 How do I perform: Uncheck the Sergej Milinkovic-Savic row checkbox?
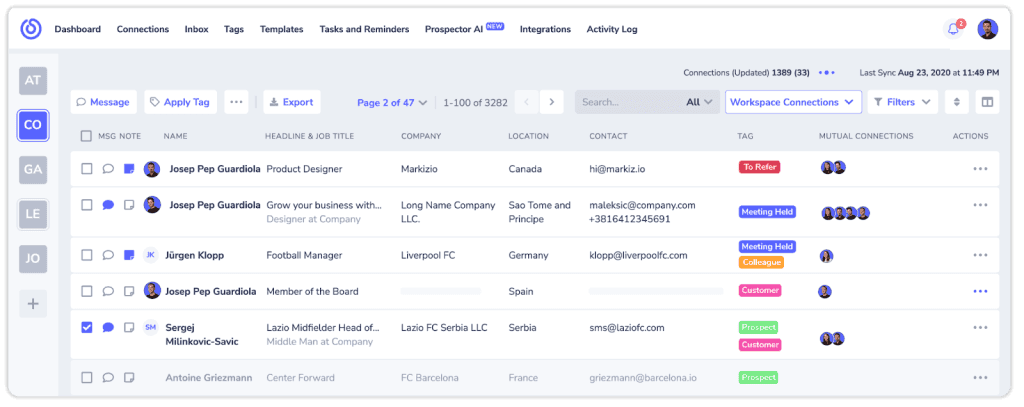click(x=87, y=327)
